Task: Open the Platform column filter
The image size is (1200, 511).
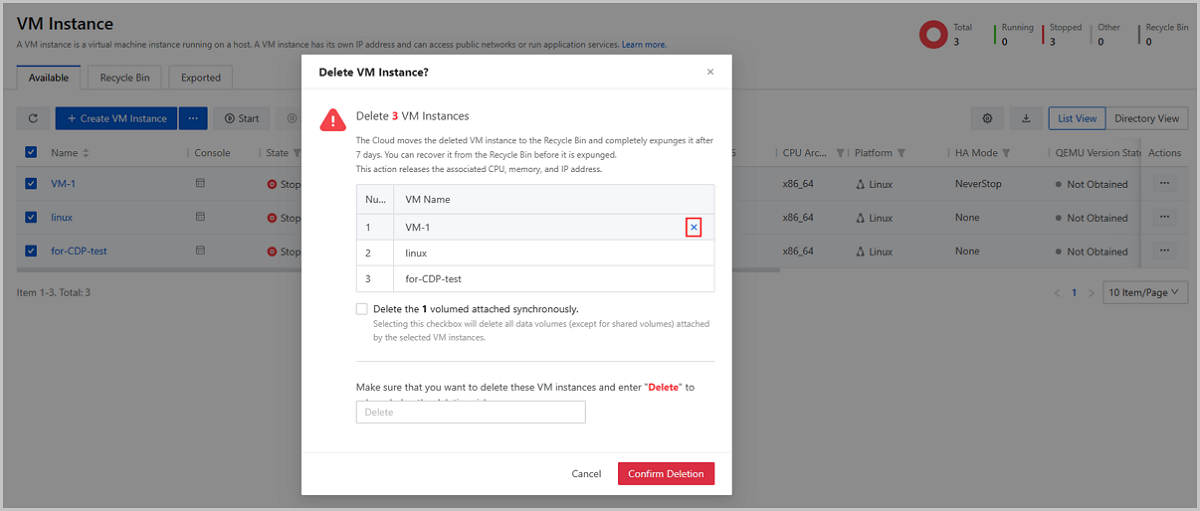Action: [x=901, y=153]
